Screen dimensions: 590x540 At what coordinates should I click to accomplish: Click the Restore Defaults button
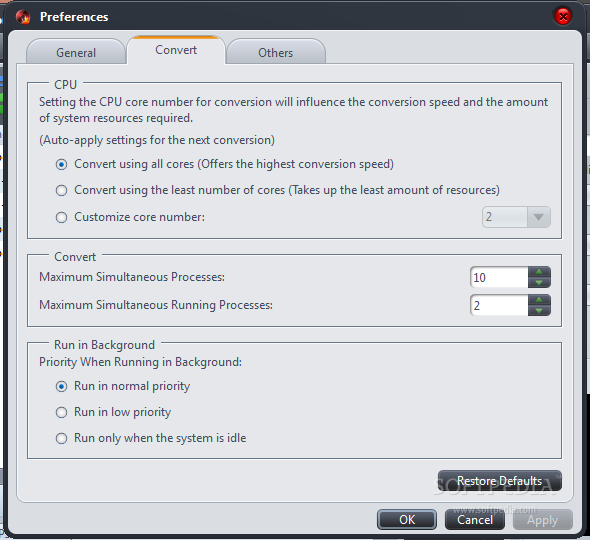coord(500,481)
